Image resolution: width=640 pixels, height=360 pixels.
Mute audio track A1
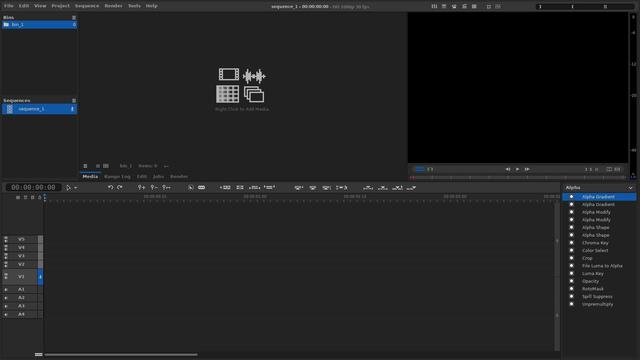click(6, 289)
